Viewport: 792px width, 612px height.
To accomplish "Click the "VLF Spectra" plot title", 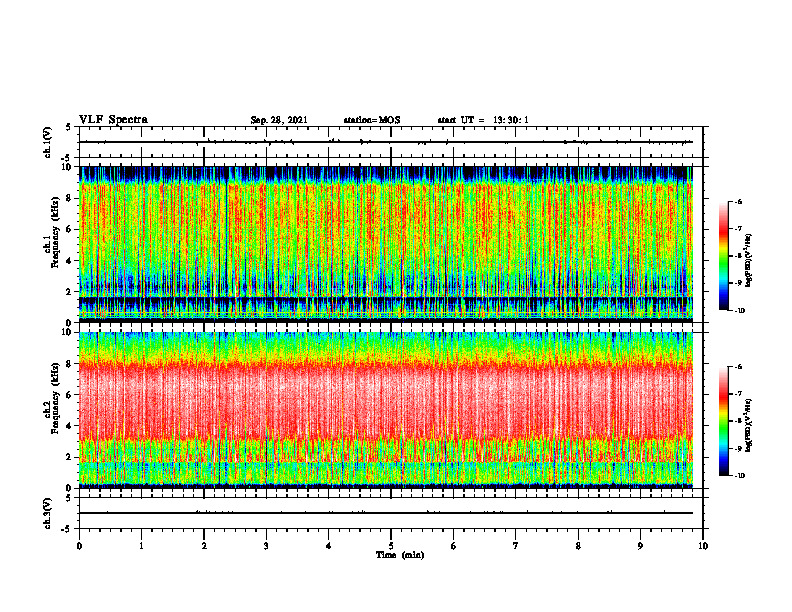I will point(113,120).
